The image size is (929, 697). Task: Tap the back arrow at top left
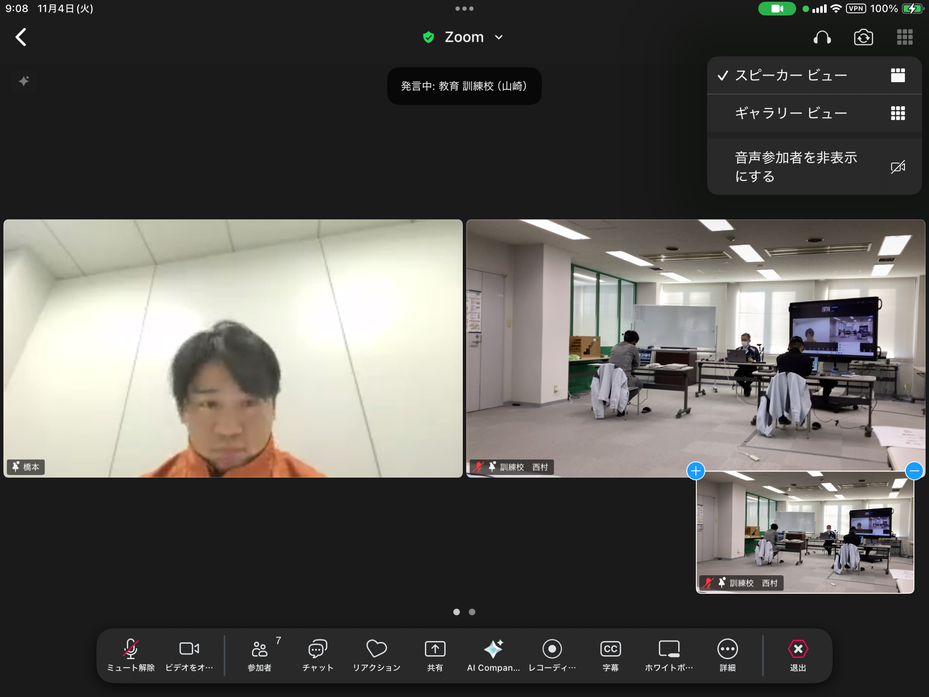click(21, 37)
